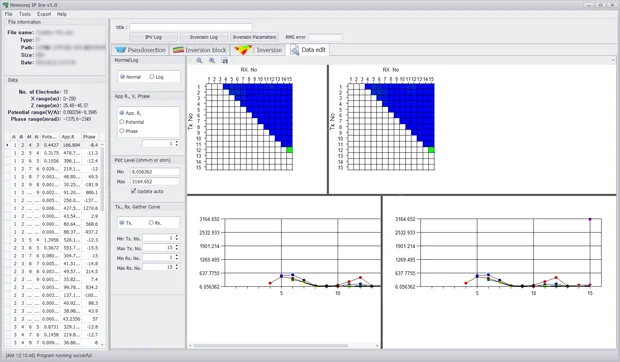The image size is (620, 362).
Task: Open the Inversion tab with colored icon
Action: pos(258,50)
